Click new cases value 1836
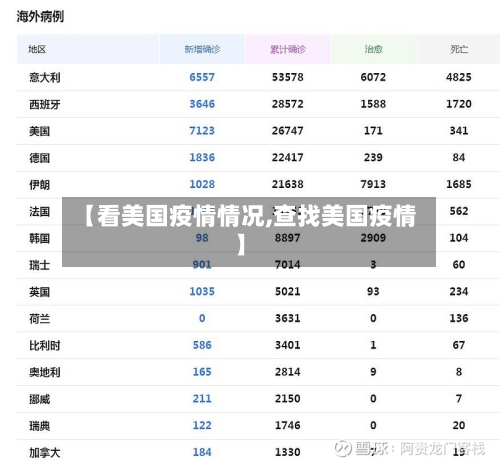Image resolution: width=500 pixels, height=464 pixels. click(202, 157)
